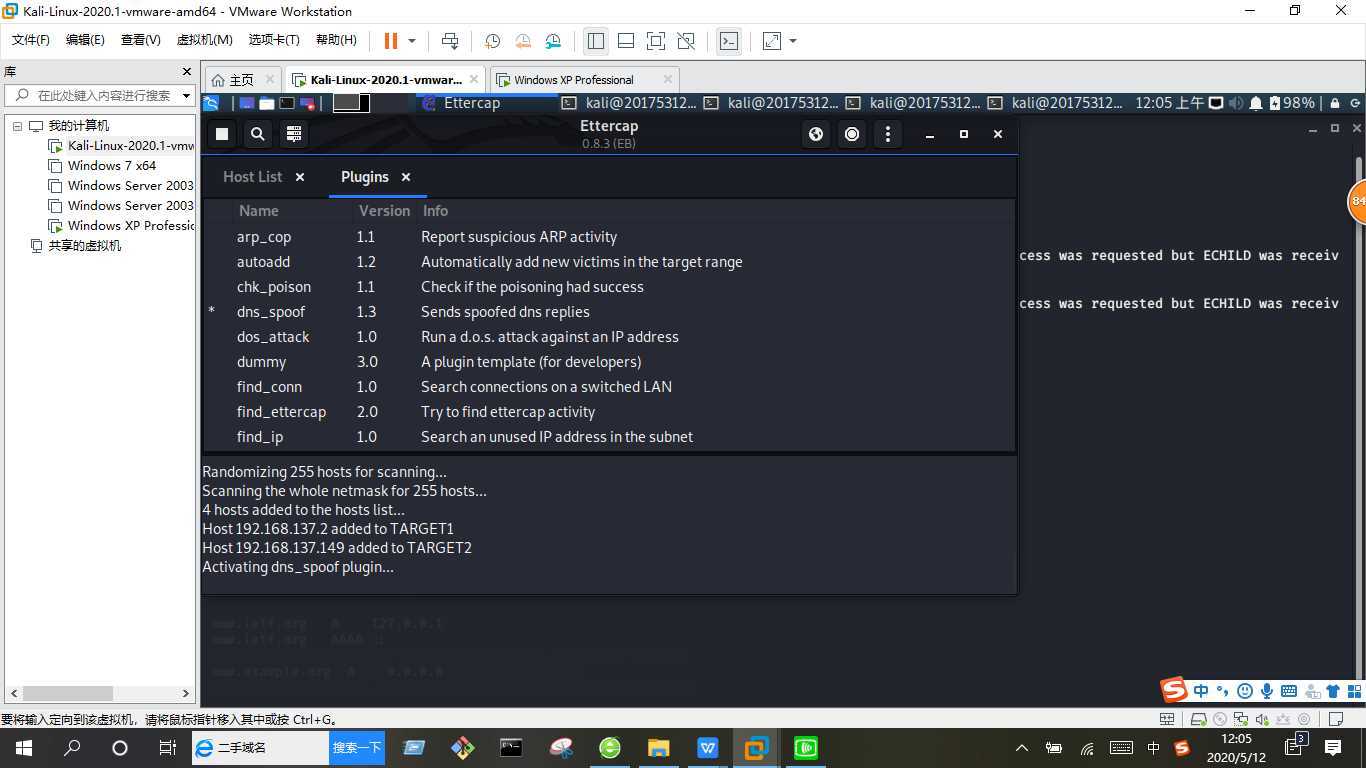The width and height of the screenshot is (1366, 768).
Task: Open Kali panel notification bell
Action: [x=1256, y=103]
